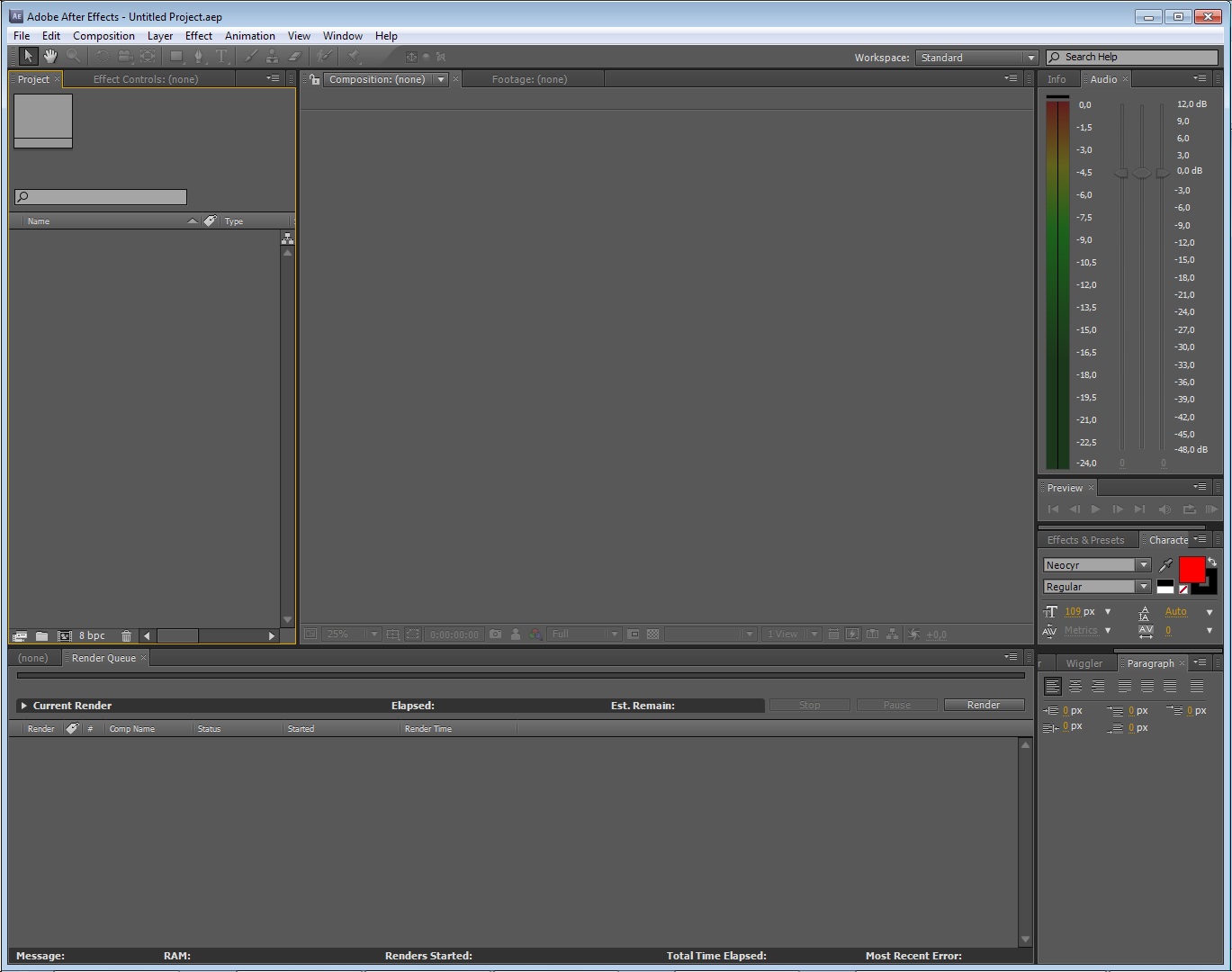Expand the Current Render disclosure triangle
This screenshot has height=972, width=1232.
24,706
